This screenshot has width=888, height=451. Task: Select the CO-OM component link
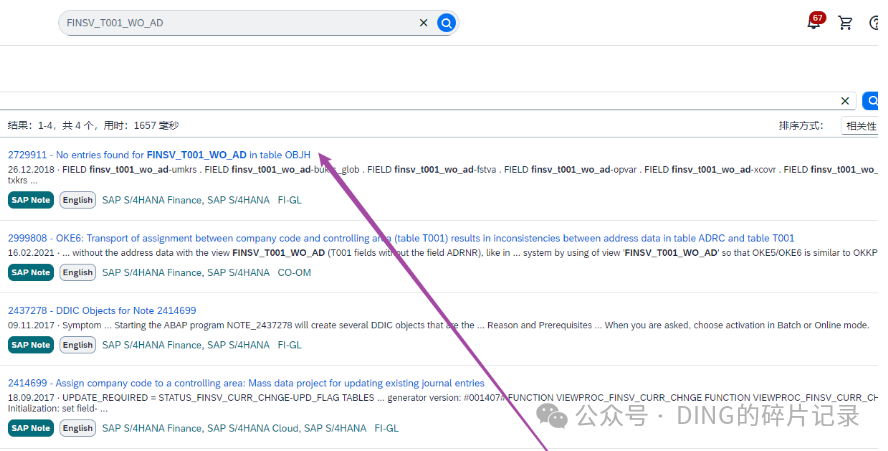pyautogui.click(x=294, y=273)
